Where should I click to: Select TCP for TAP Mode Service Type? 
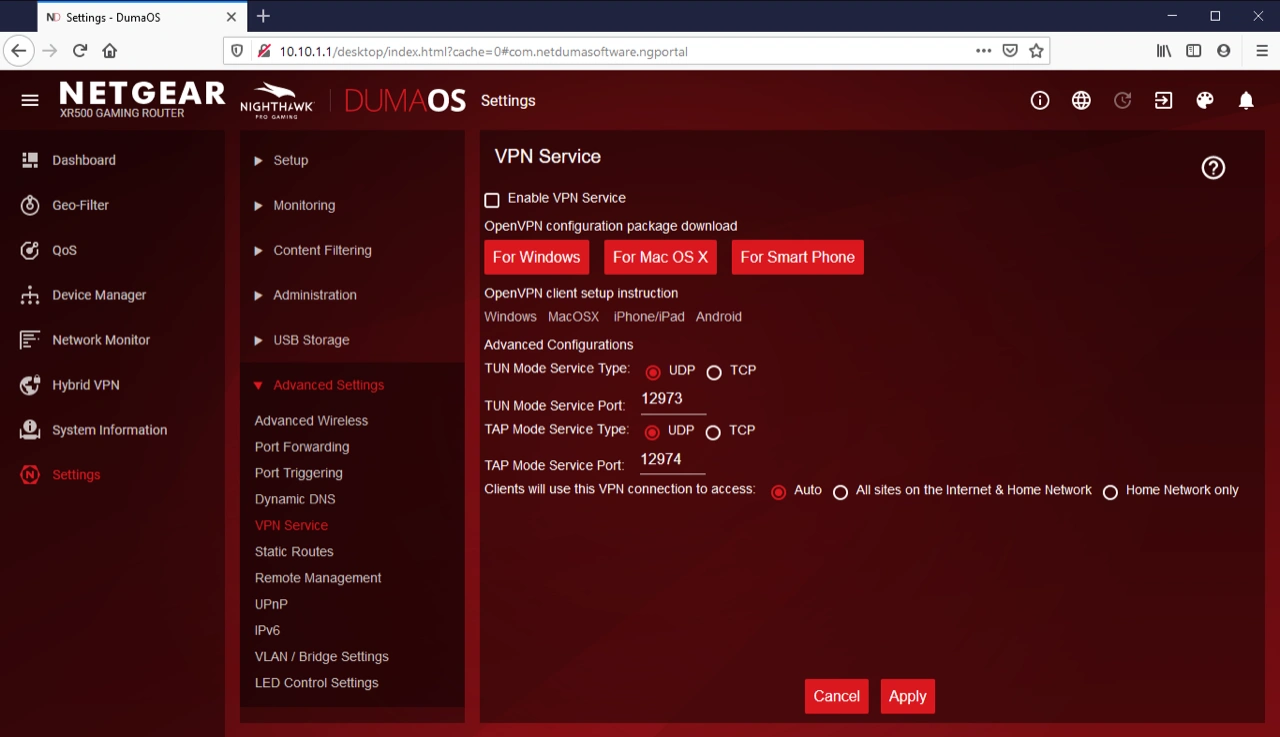coord(713,432)
